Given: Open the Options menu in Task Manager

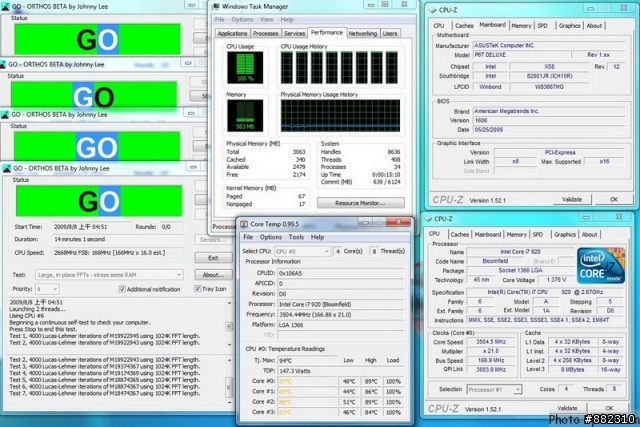Looking at the screenshot, I should click(x=242, y=20).
